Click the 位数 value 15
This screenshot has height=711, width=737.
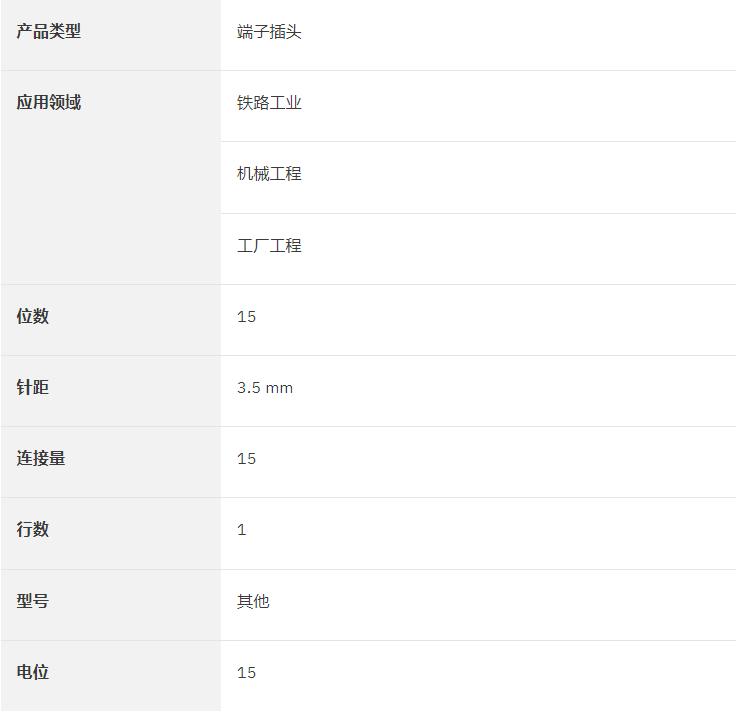246,317
